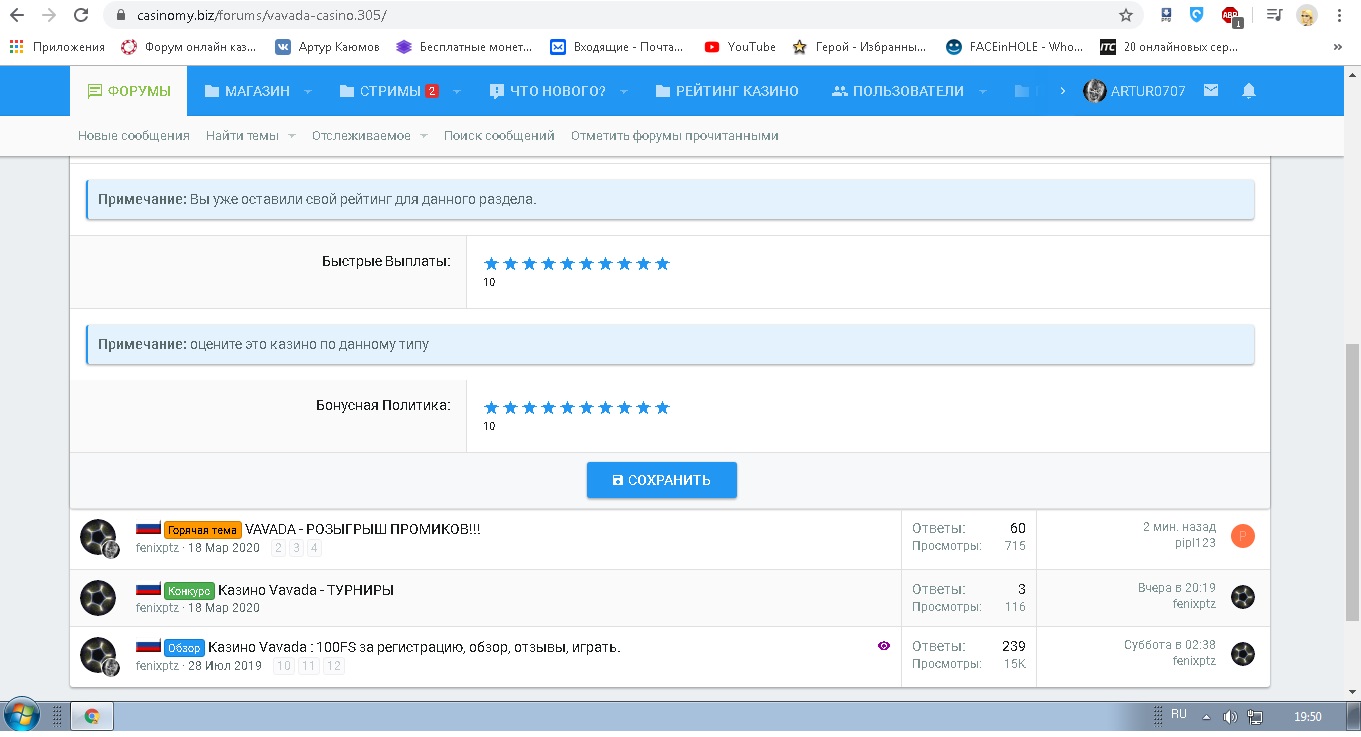Go to page 10 of the 100FS thread
The width and height of the screenshot is (1361, 737).
(284, 666)
